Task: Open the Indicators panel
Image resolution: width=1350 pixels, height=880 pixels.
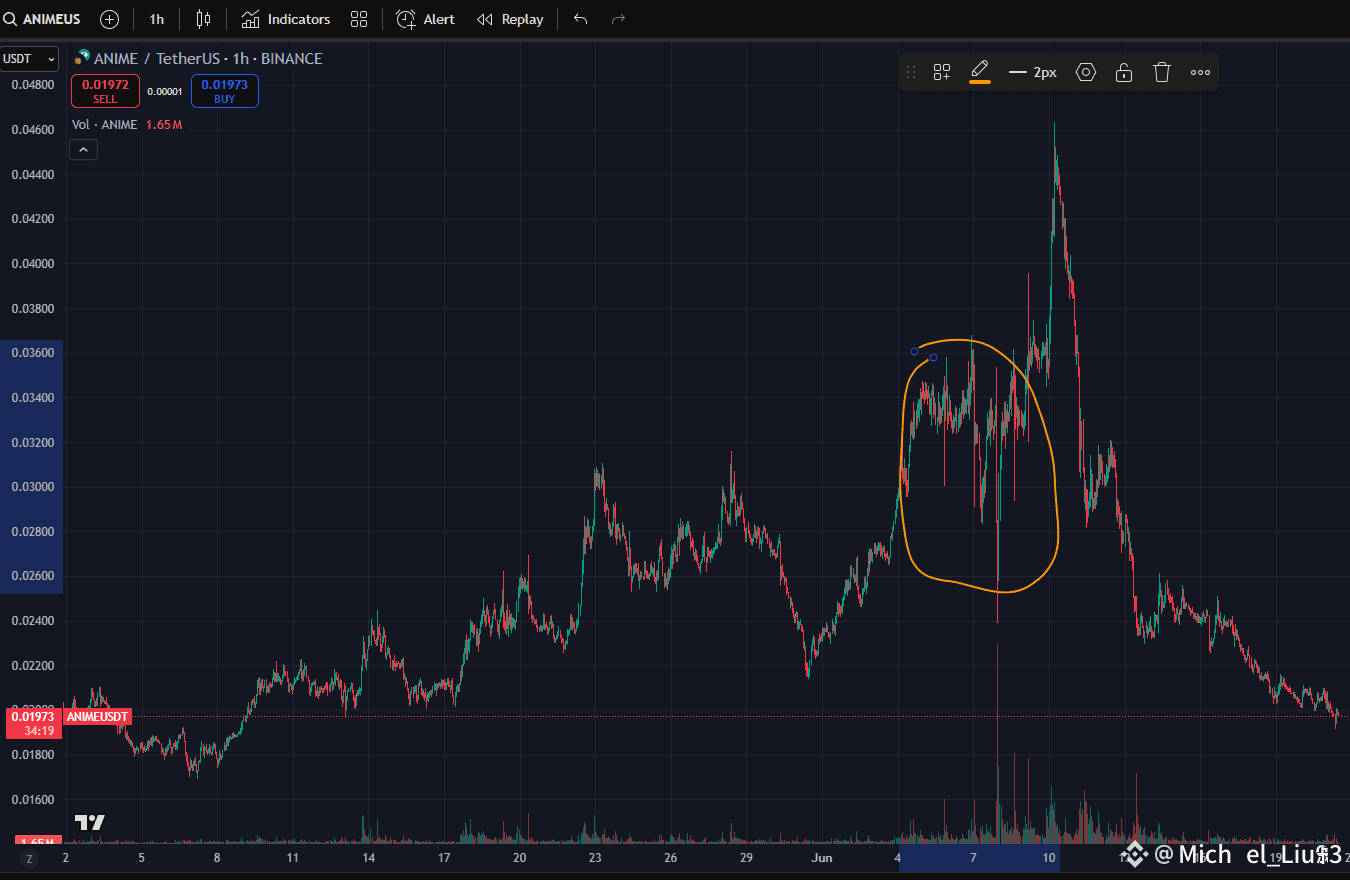Action: pos(286,19)
